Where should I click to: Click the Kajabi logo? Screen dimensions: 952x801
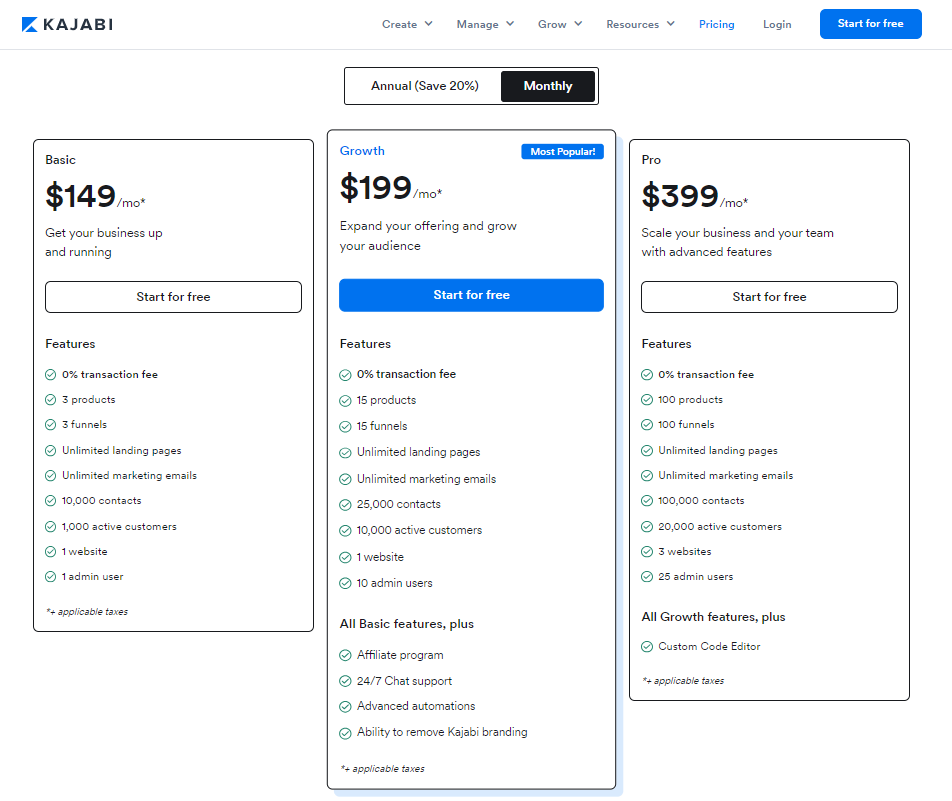(67, 24)
